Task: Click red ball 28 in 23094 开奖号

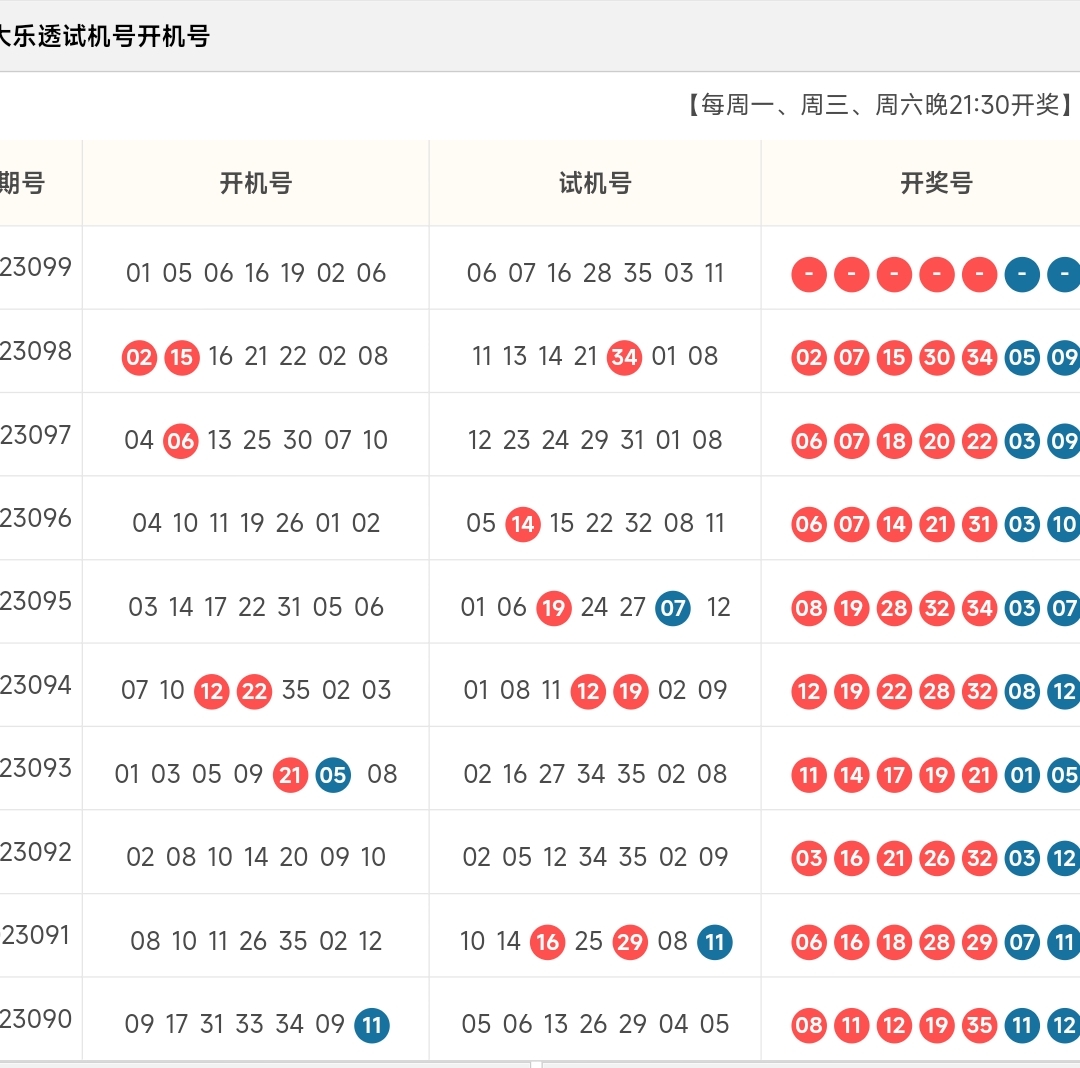Action: click(937, 691)
